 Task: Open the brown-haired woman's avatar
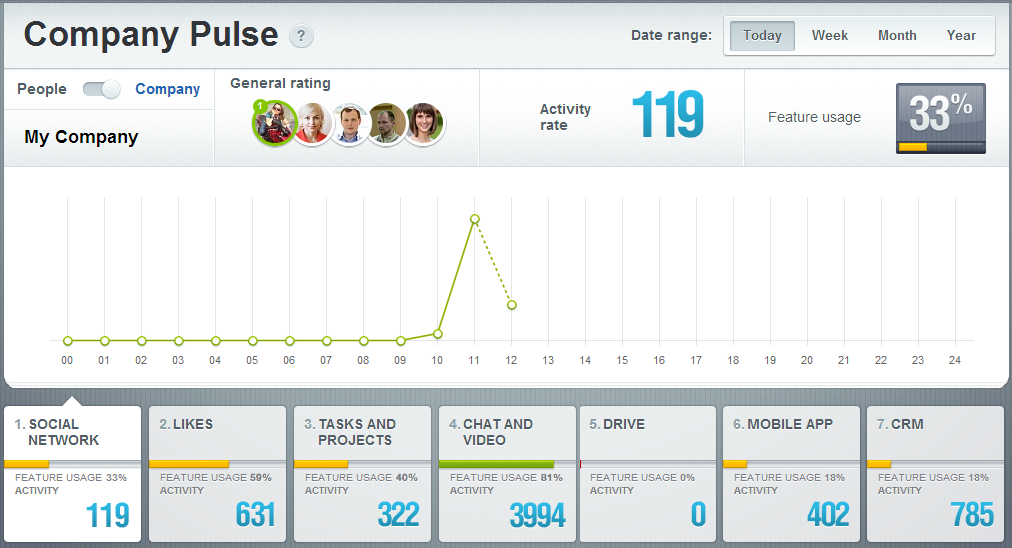coord(424,124)
